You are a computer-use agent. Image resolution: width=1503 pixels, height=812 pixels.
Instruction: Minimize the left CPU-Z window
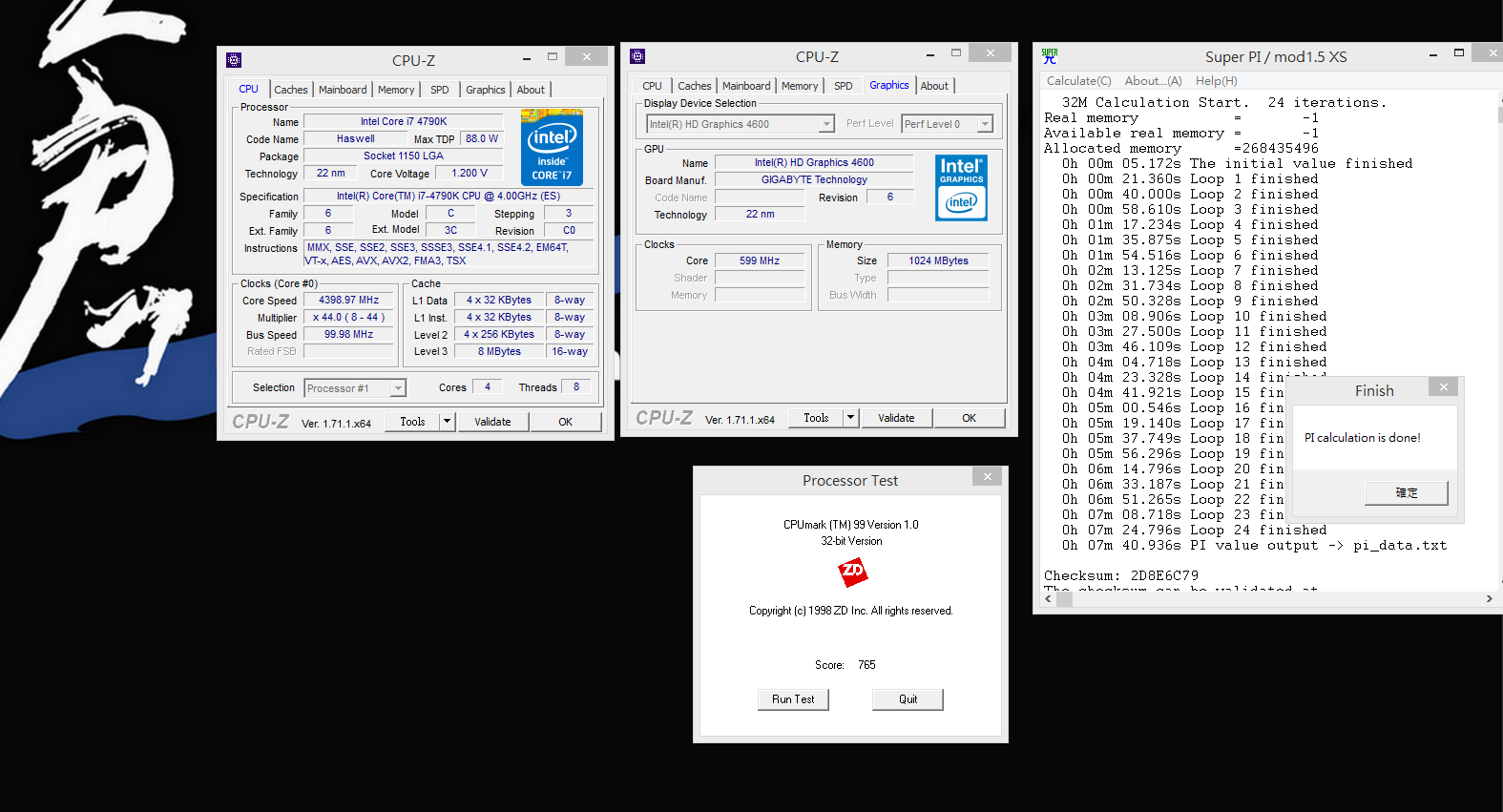click(526, 59)
